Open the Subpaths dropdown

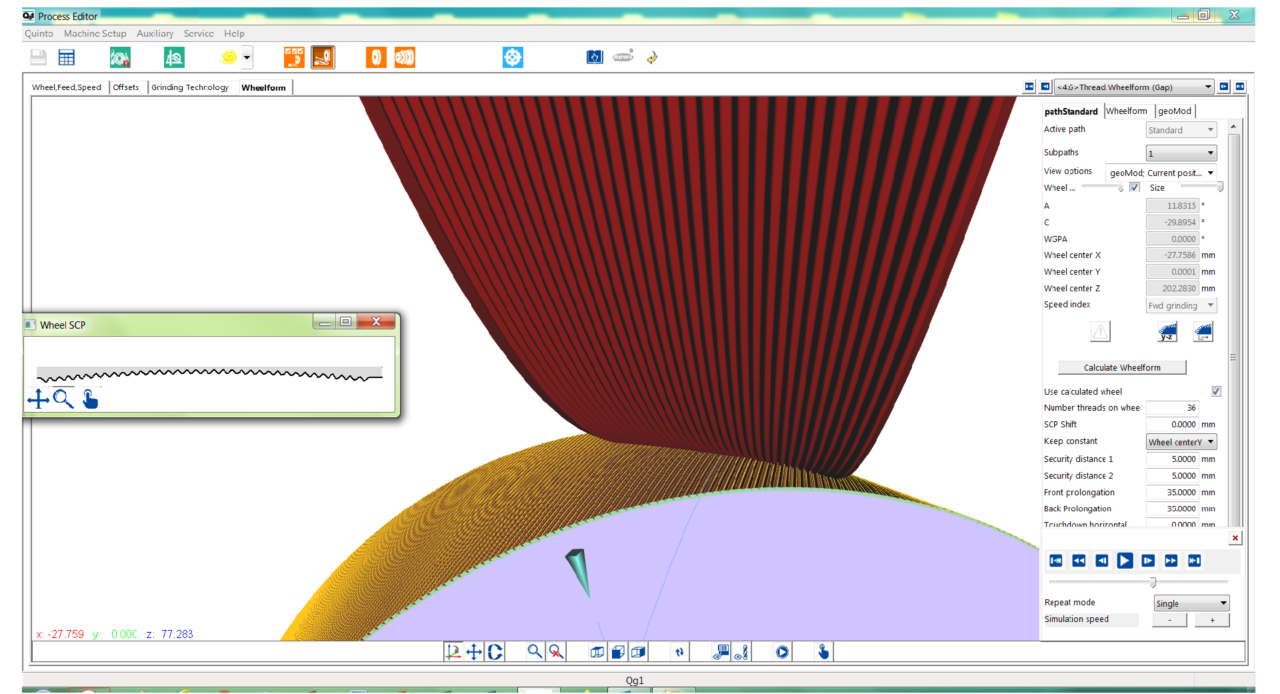click(1181, 153)
